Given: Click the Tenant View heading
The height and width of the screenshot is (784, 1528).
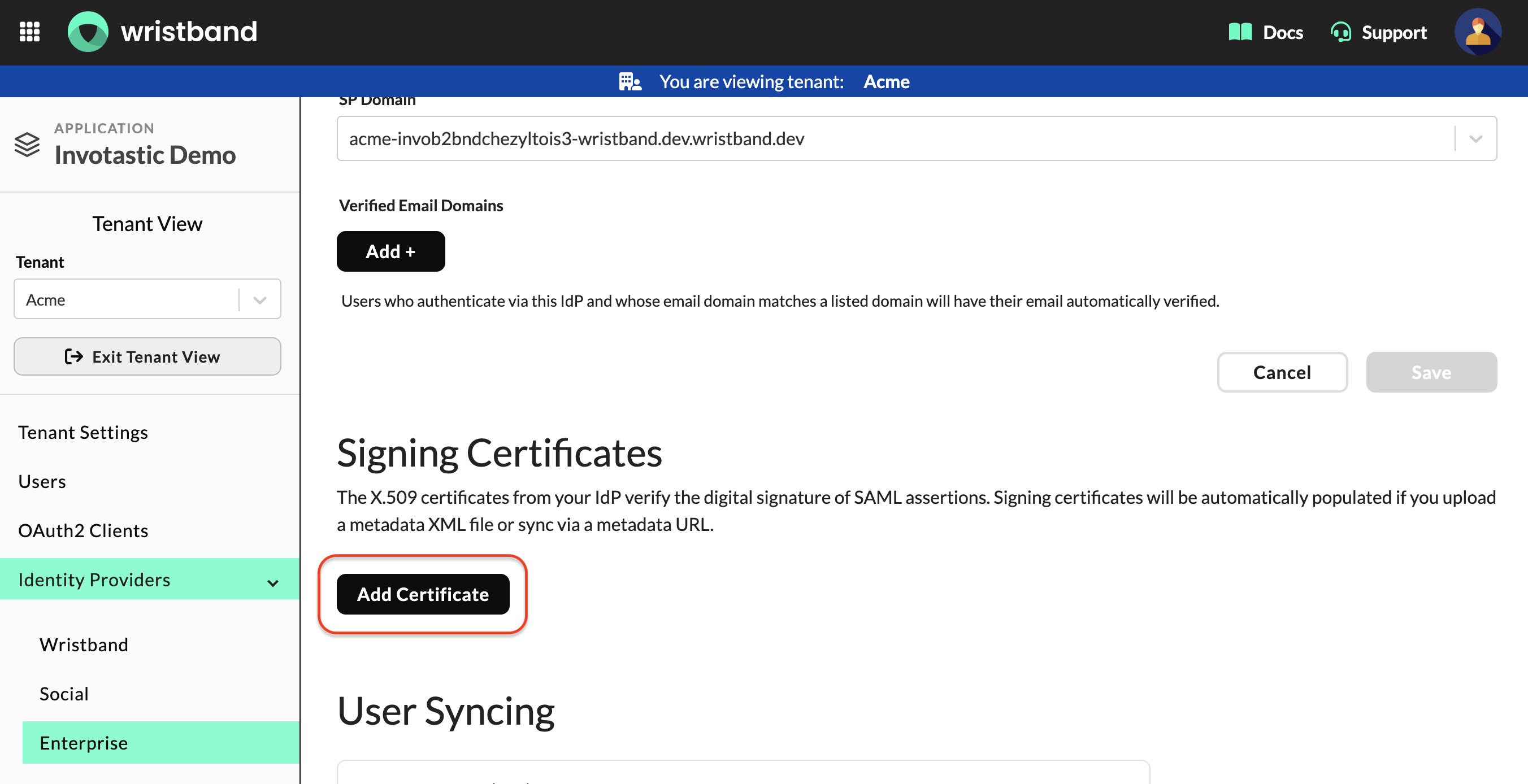Looking at the screenshot, I should 147,224.
